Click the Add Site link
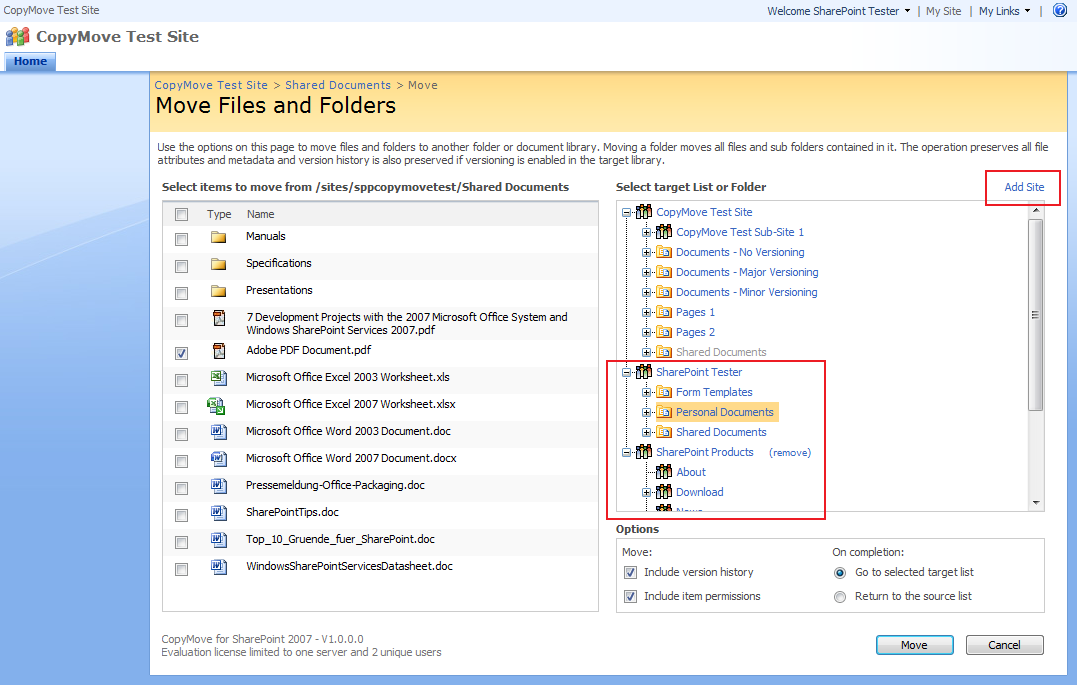The width and height of the screenshot is (1077, 685). point(1024,187)
